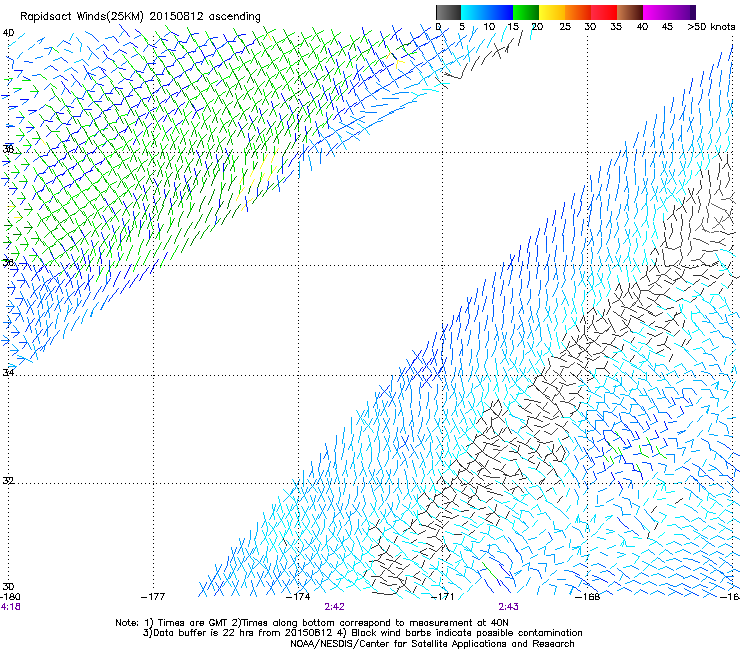Click the note line 'Times are GMT'
This screenshot has width=740, height=650.
[x=194, y=623]
